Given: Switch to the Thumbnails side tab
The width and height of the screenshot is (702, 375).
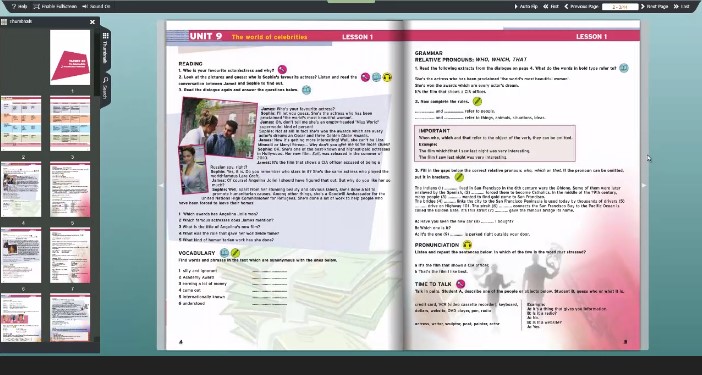Looking at the screenshot, I should tap(105, 48).
